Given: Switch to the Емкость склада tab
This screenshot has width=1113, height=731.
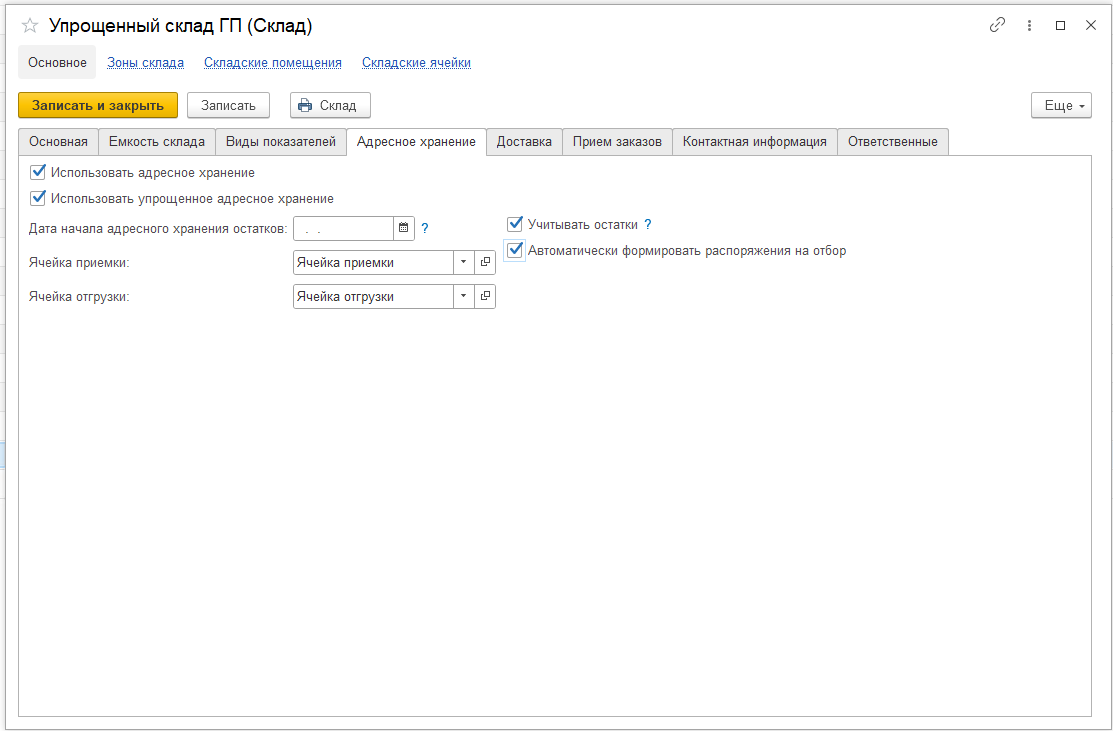Looking at the screenshot, I should (157, 142).
